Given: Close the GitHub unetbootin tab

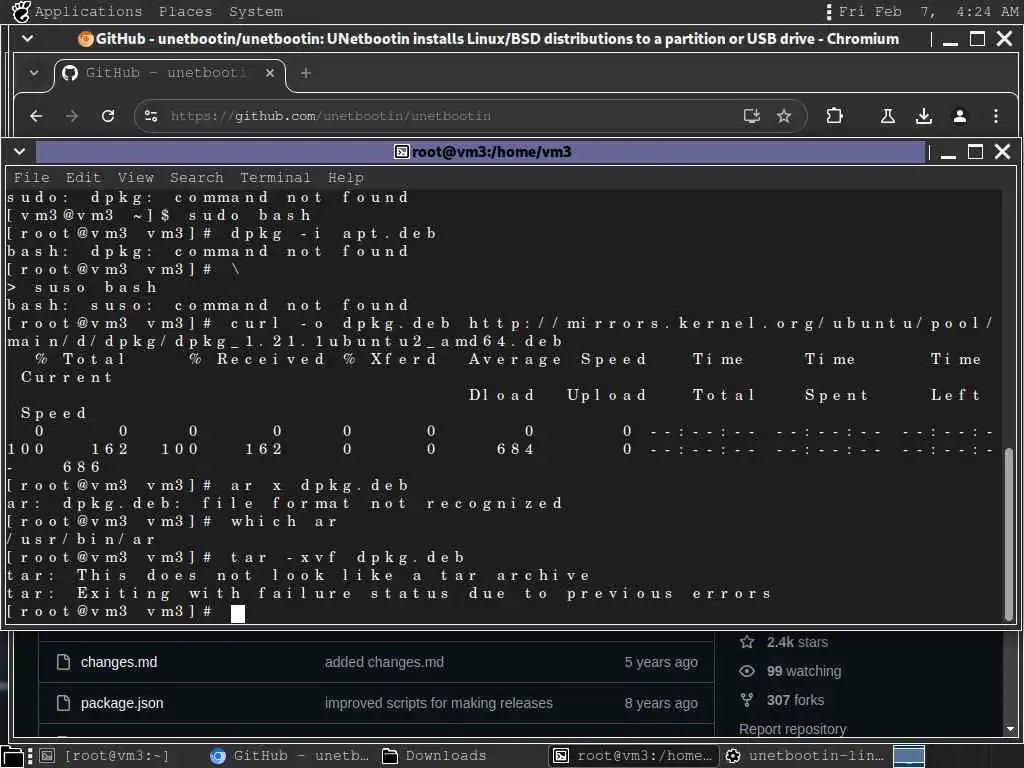Looking at the screenshot, I should (270, 73).
